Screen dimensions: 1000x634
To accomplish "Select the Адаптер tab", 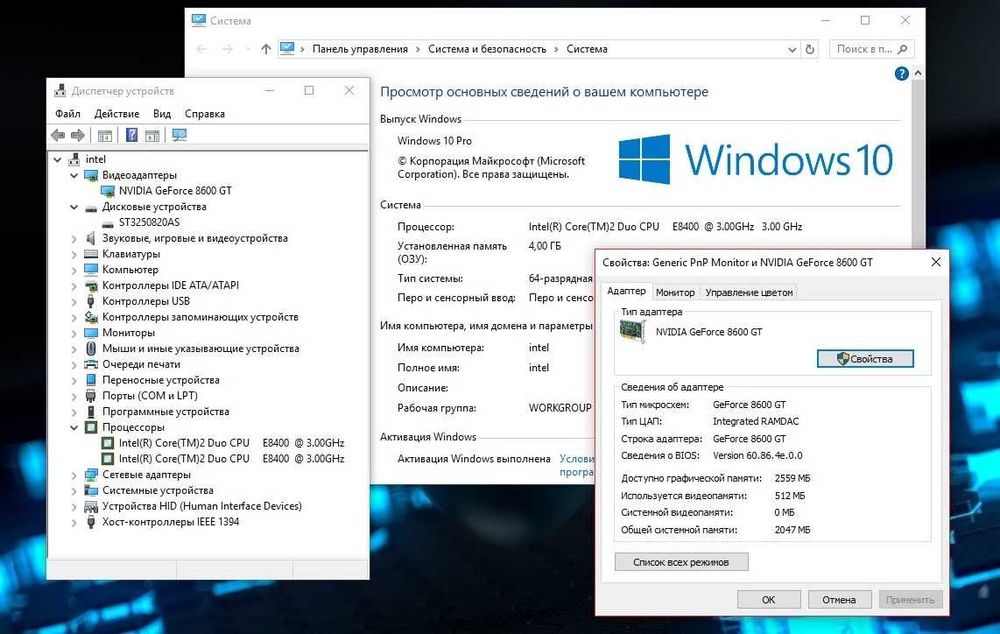I will point(626,291).
